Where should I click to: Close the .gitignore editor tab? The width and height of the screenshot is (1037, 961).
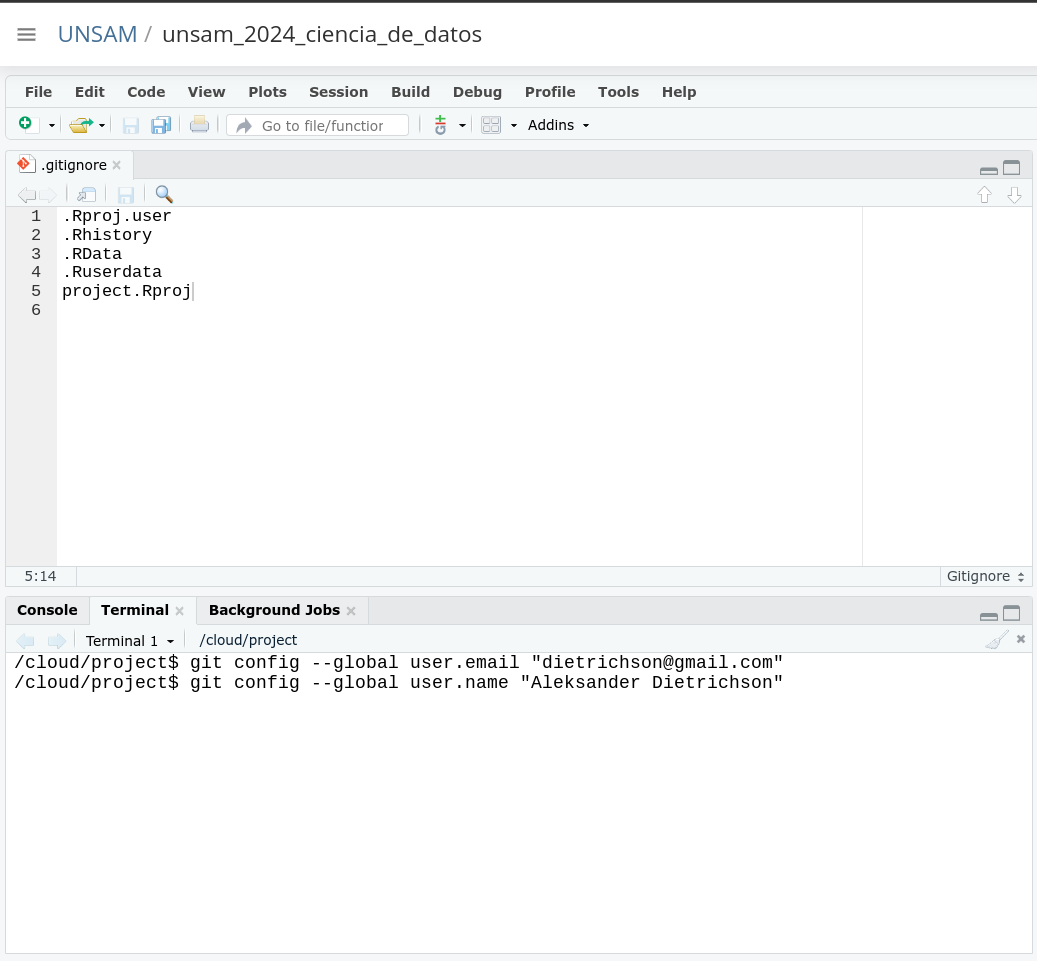pos(116,165)
